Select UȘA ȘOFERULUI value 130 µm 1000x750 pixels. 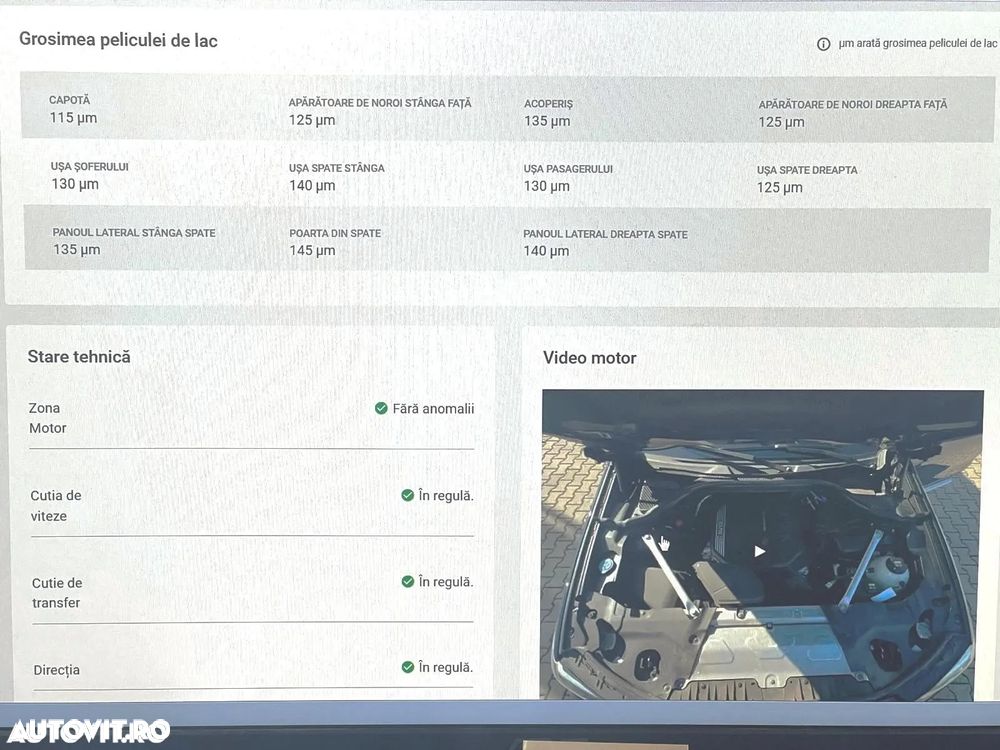tap(75, 184)
